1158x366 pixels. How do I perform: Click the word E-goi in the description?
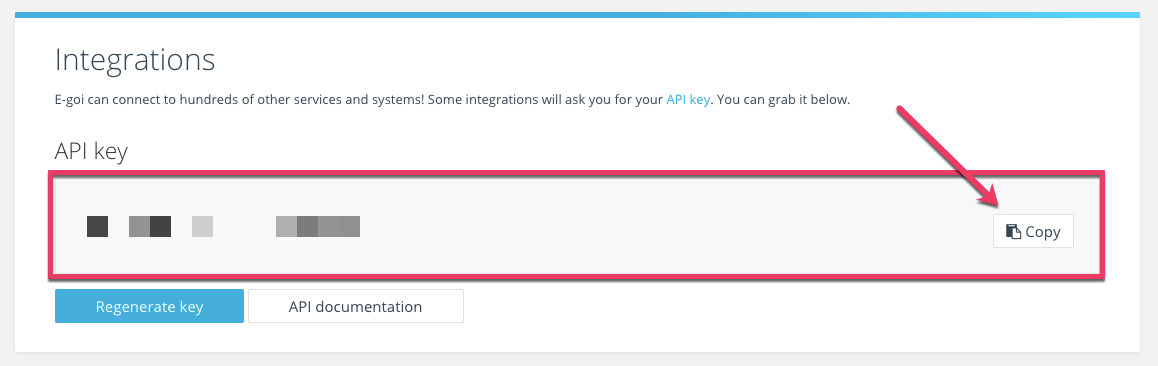tap(71, 99)
